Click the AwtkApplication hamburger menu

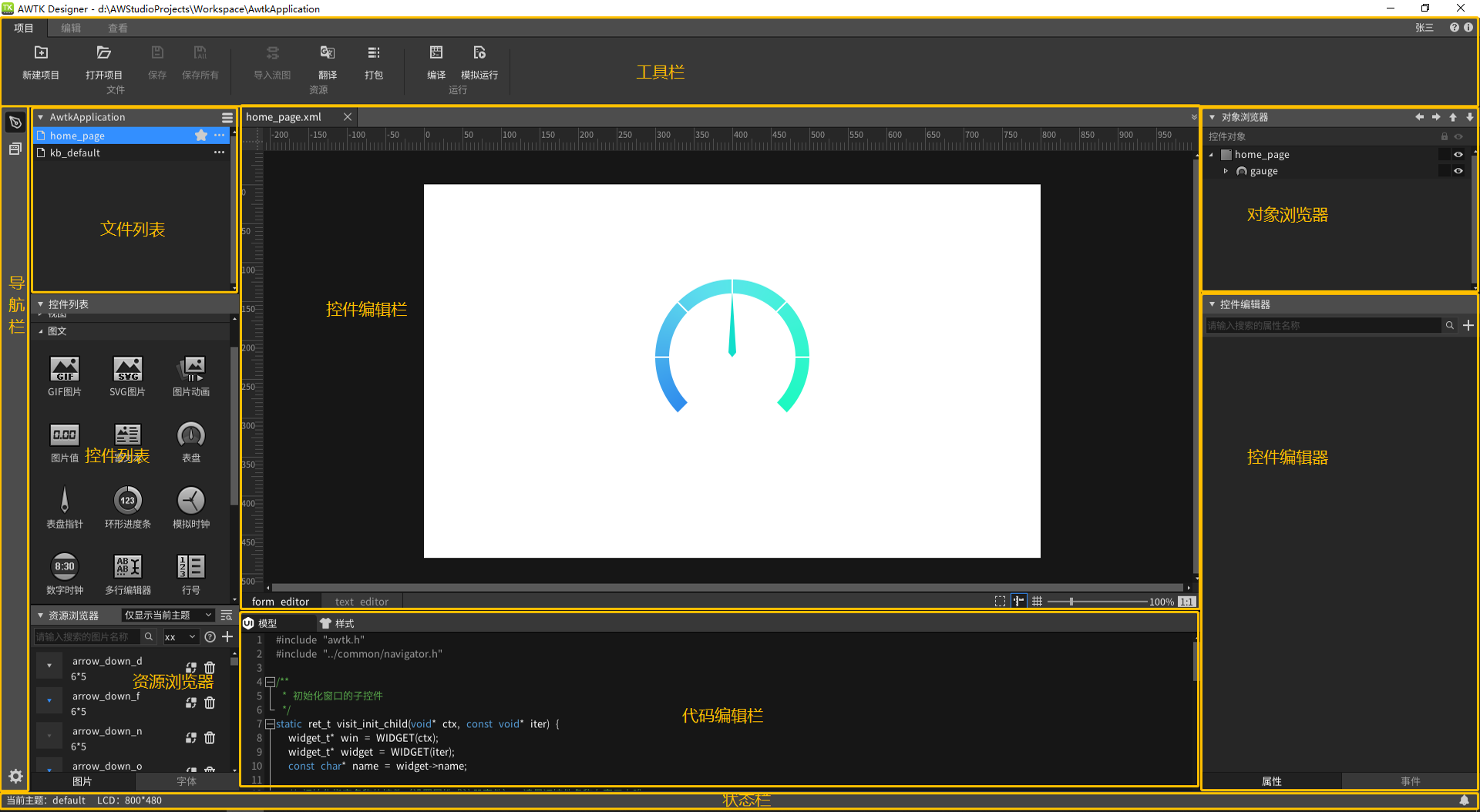click(x=227, y=117)
